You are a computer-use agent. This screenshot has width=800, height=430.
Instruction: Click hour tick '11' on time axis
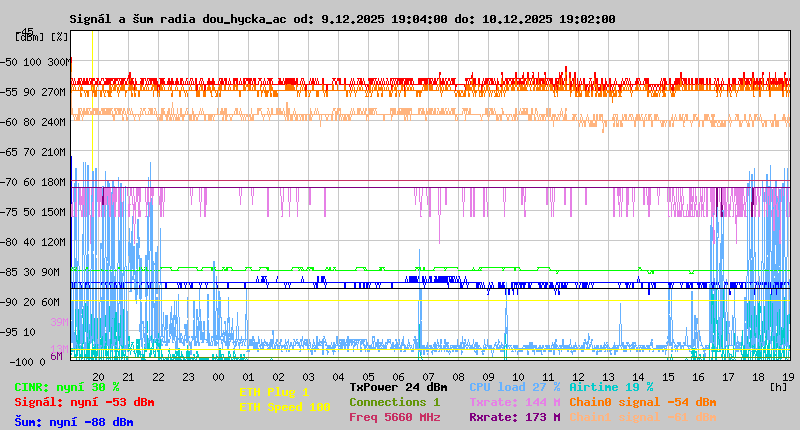[x=548, y=377]
